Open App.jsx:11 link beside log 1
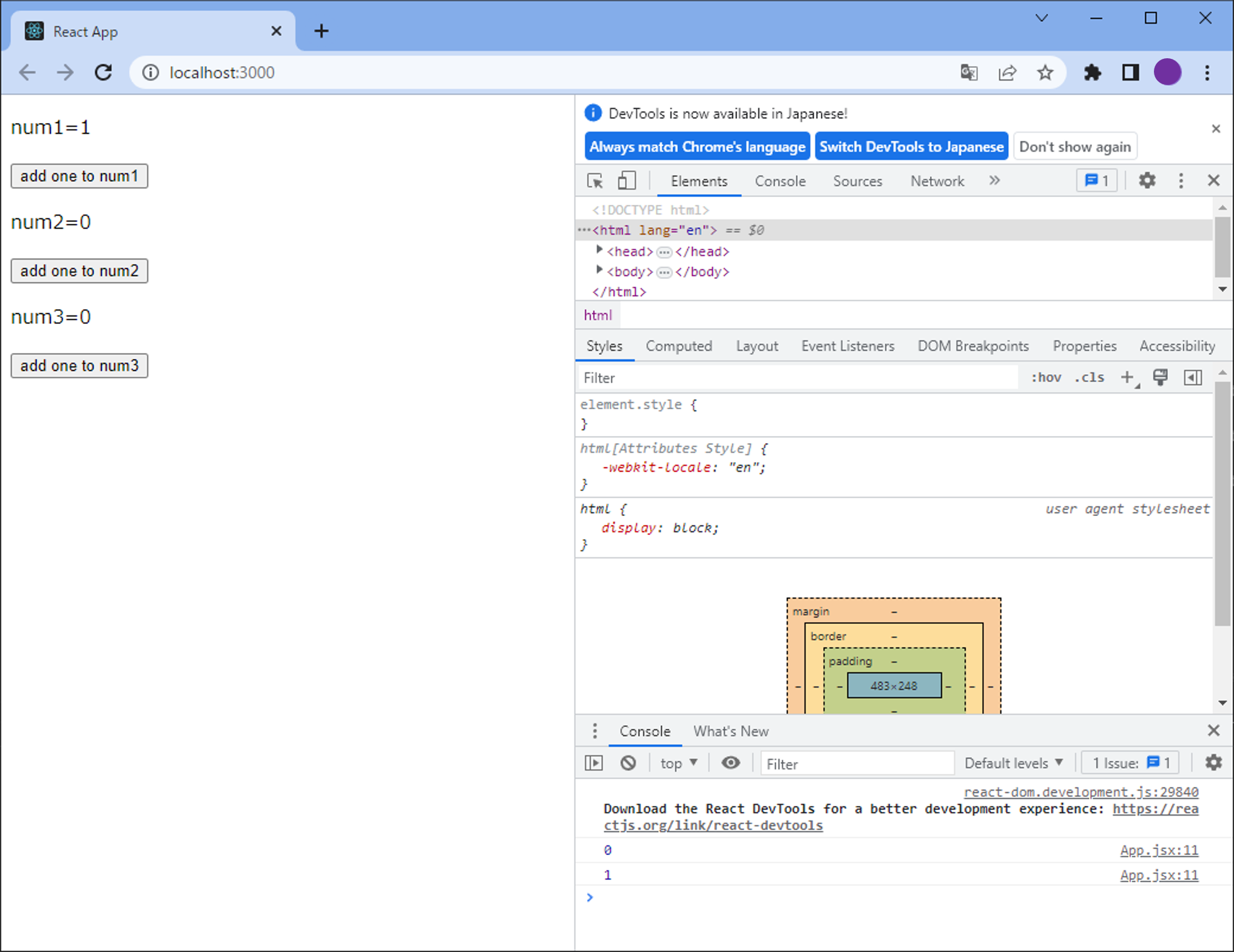The width and height of the screenshot is (1234, 952). click(x=1159, y=875)
